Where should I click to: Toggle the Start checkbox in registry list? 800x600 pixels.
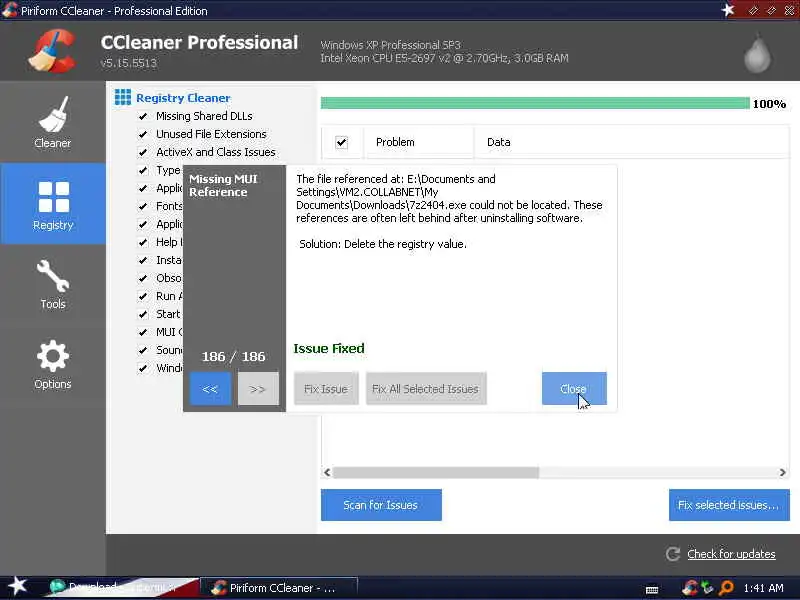[143, 314]
